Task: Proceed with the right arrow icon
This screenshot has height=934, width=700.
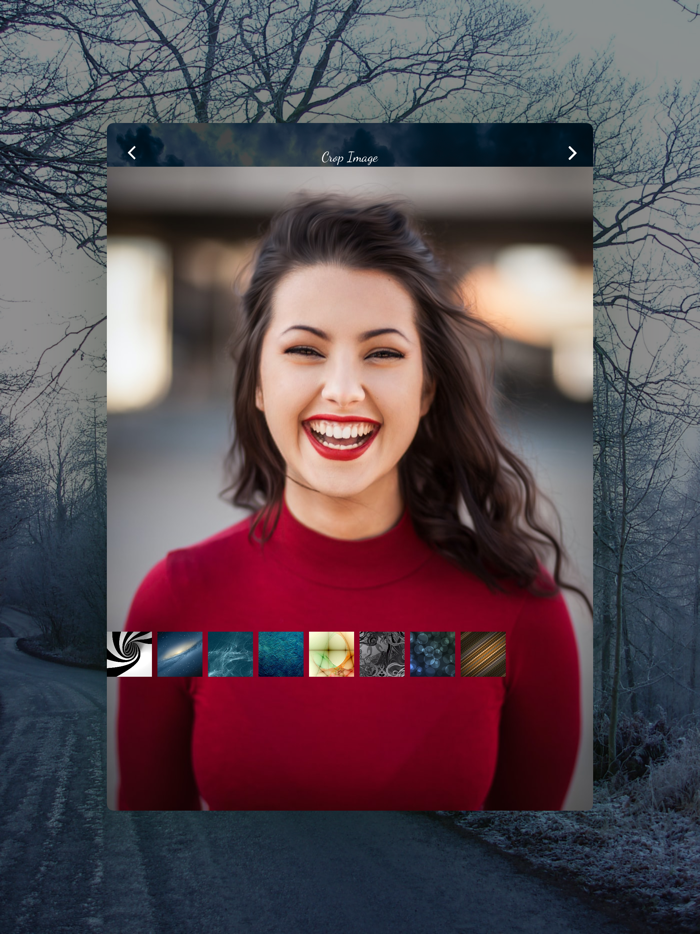Action: pyautogui.click(x=572, y=153)
